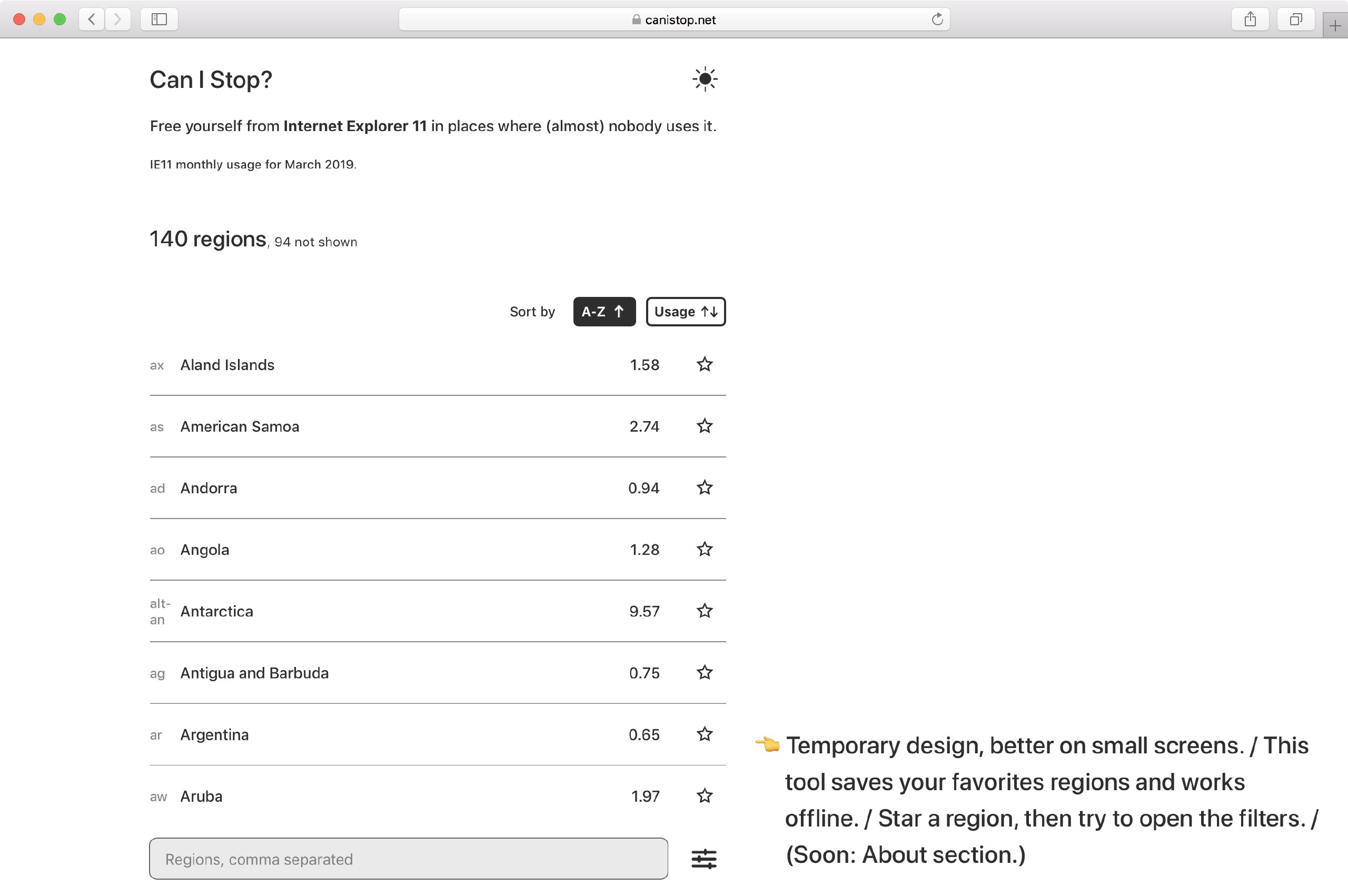This screenshot has width=1348, height=896.
Task: Open a new tab with plus
Action: (x=1335, y=26)
